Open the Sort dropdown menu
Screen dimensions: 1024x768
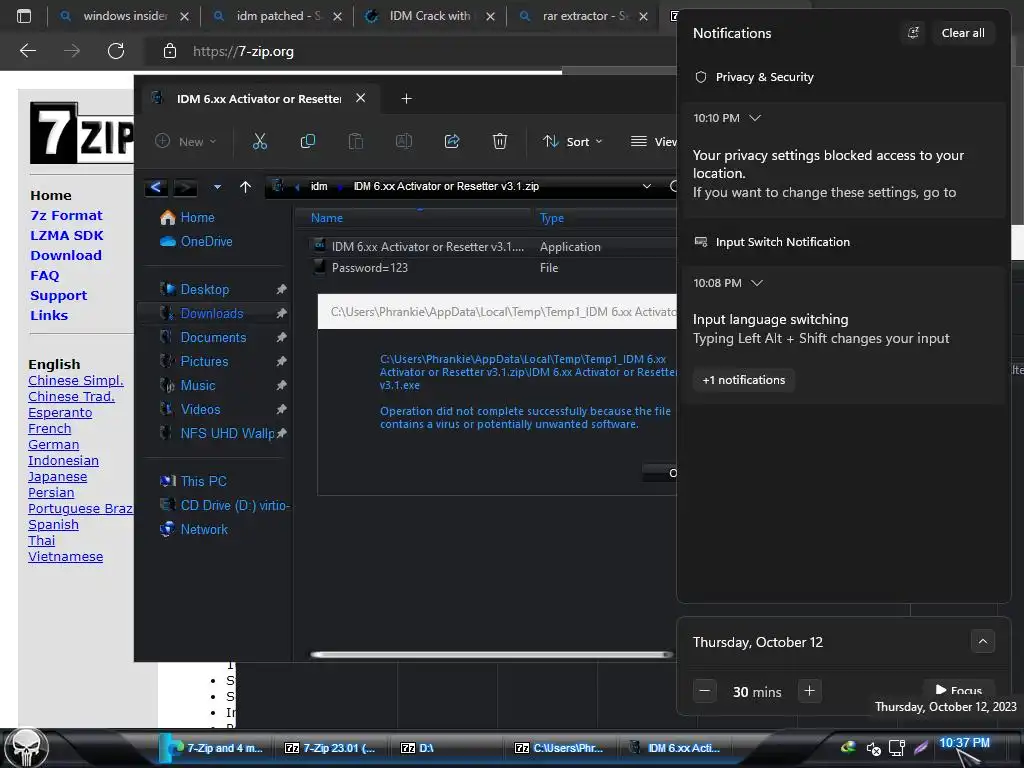click(x=573, y=142)
